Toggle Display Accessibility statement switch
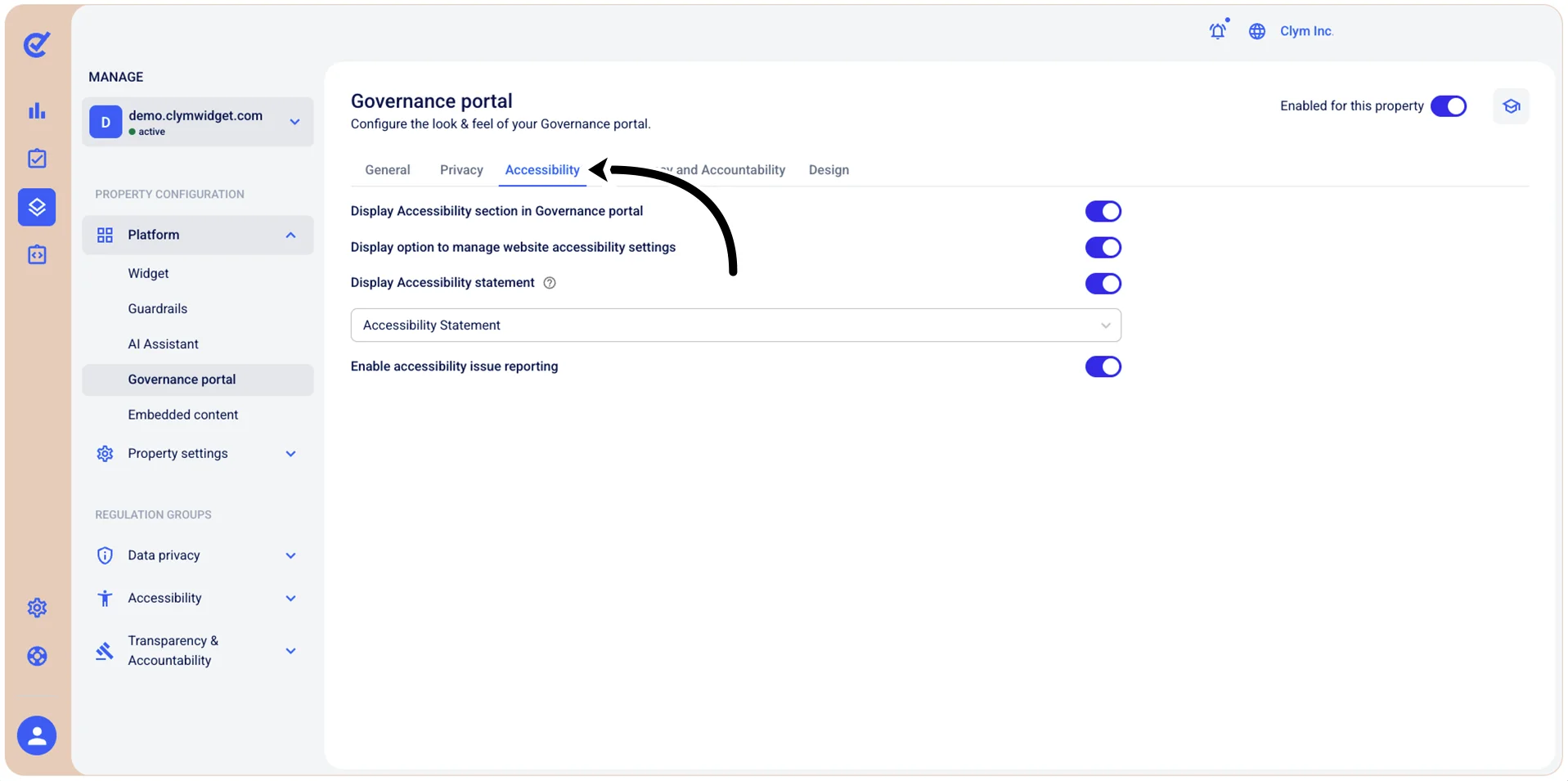This screenshot has height=781, width=1568. 1103,284
